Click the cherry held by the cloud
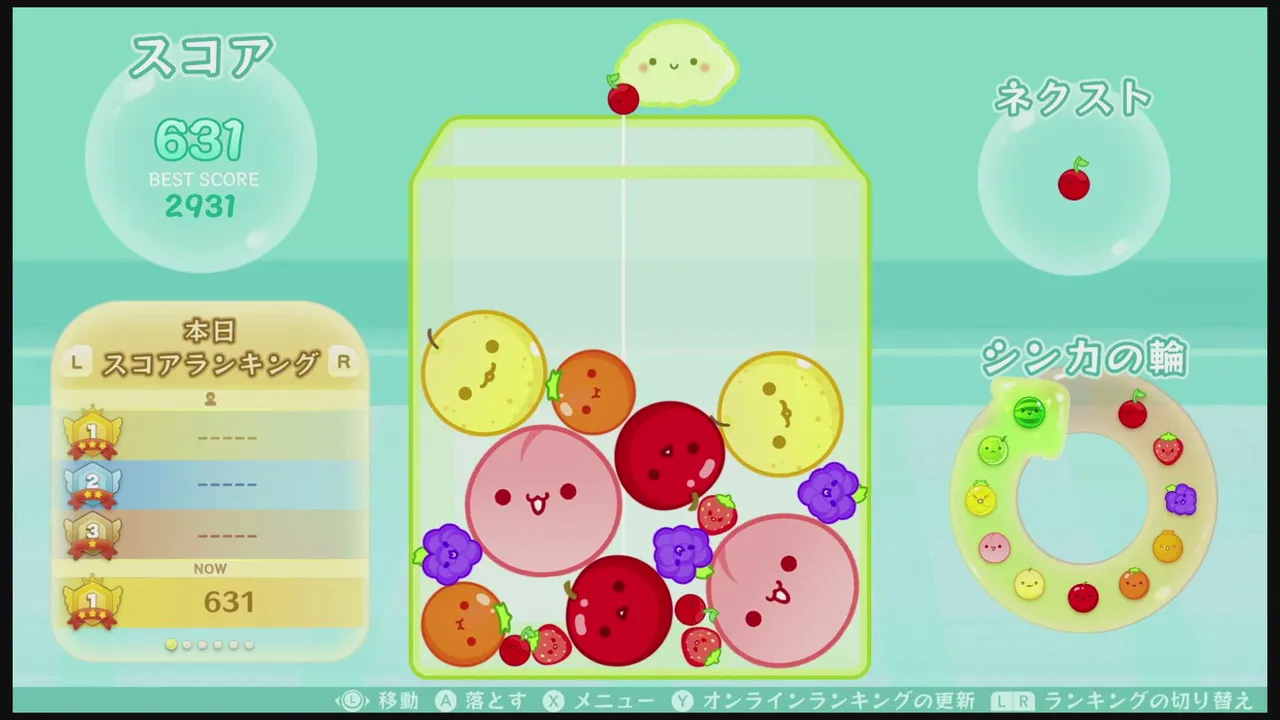The width and height of the screenshot is (1280, 720). click(x=623, y=95)
